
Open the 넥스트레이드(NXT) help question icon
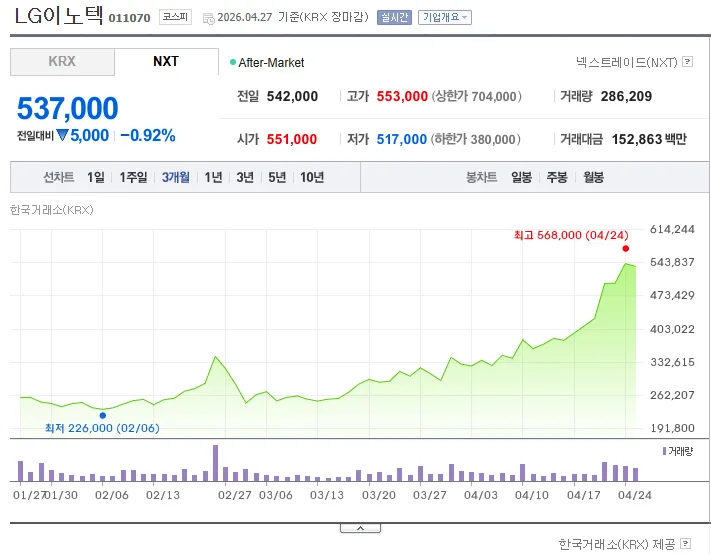click(687, 62)
